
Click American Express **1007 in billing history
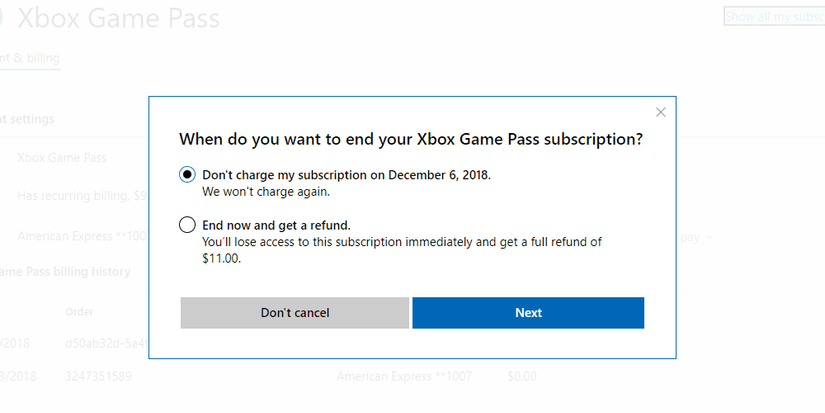[404, 376]
